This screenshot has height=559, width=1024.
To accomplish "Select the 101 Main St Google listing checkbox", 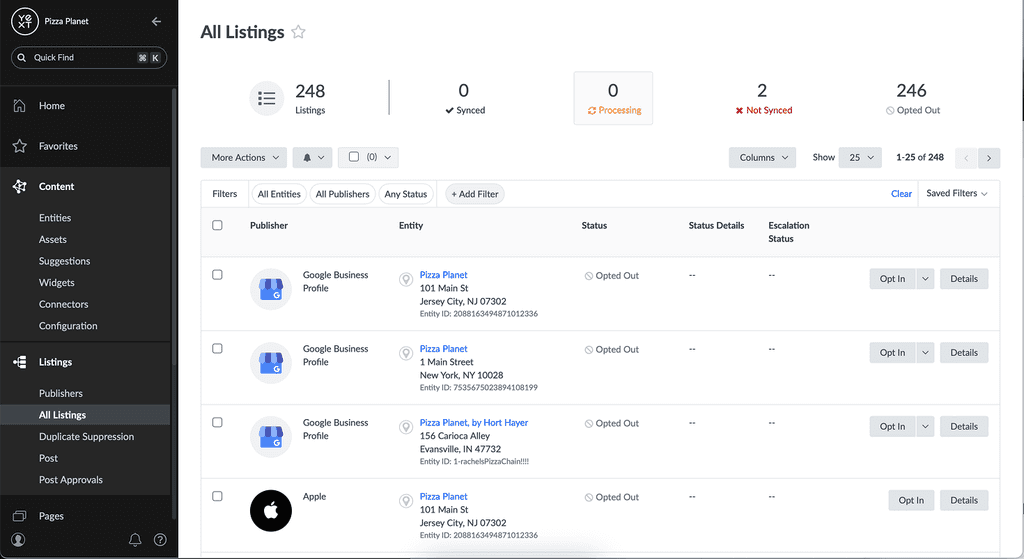I will point(217,275).
